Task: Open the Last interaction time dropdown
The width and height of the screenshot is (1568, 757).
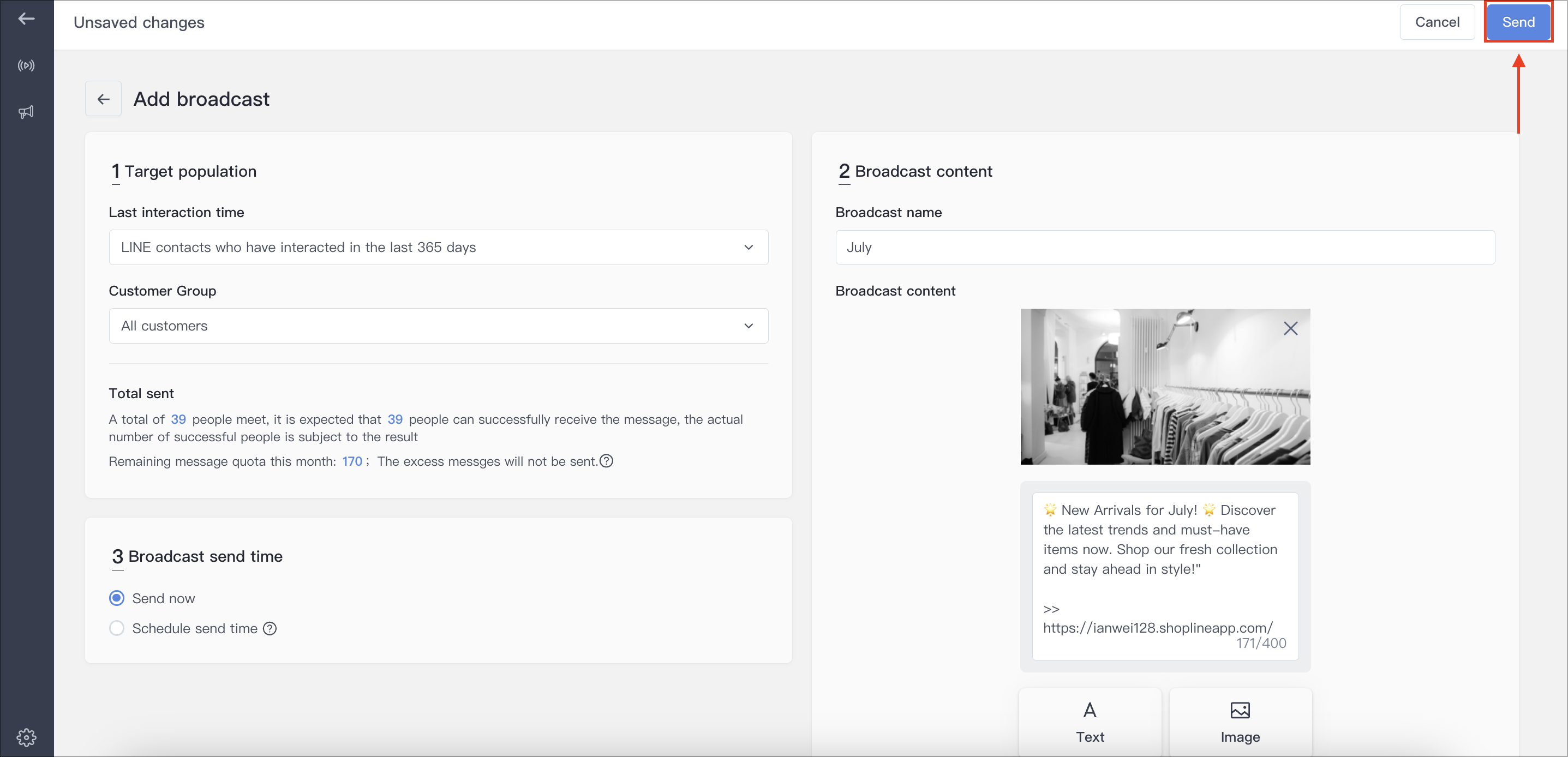Action: coord(438,247)
